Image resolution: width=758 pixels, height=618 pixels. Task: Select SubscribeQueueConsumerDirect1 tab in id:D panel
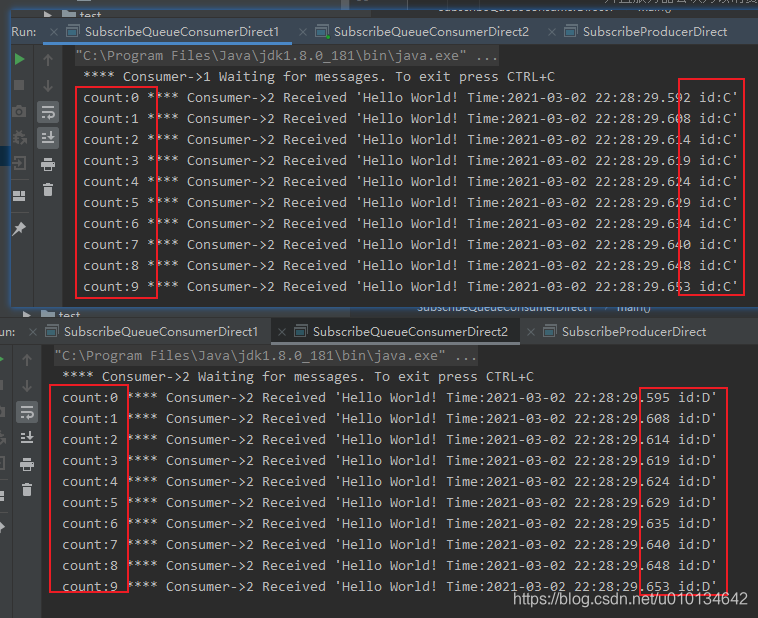(152, 332)
